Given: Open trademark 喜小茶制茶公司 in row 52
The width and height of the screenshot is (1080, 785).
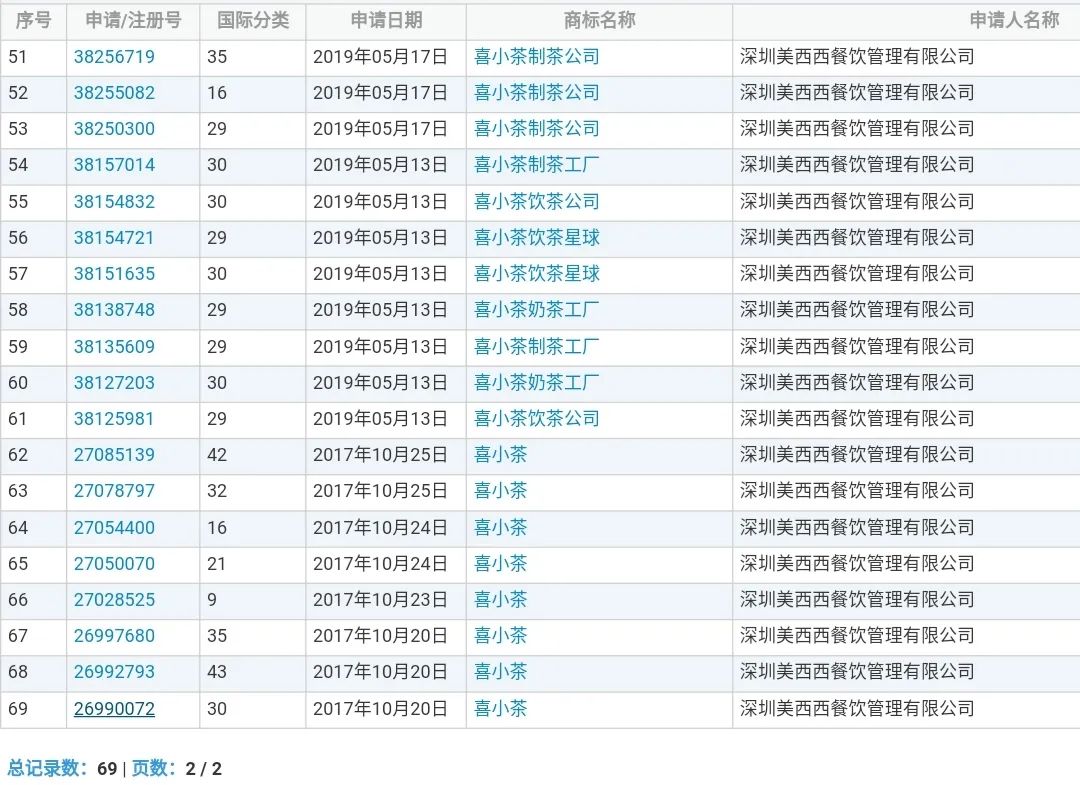Looking at the screenshot, I should 537,93.
